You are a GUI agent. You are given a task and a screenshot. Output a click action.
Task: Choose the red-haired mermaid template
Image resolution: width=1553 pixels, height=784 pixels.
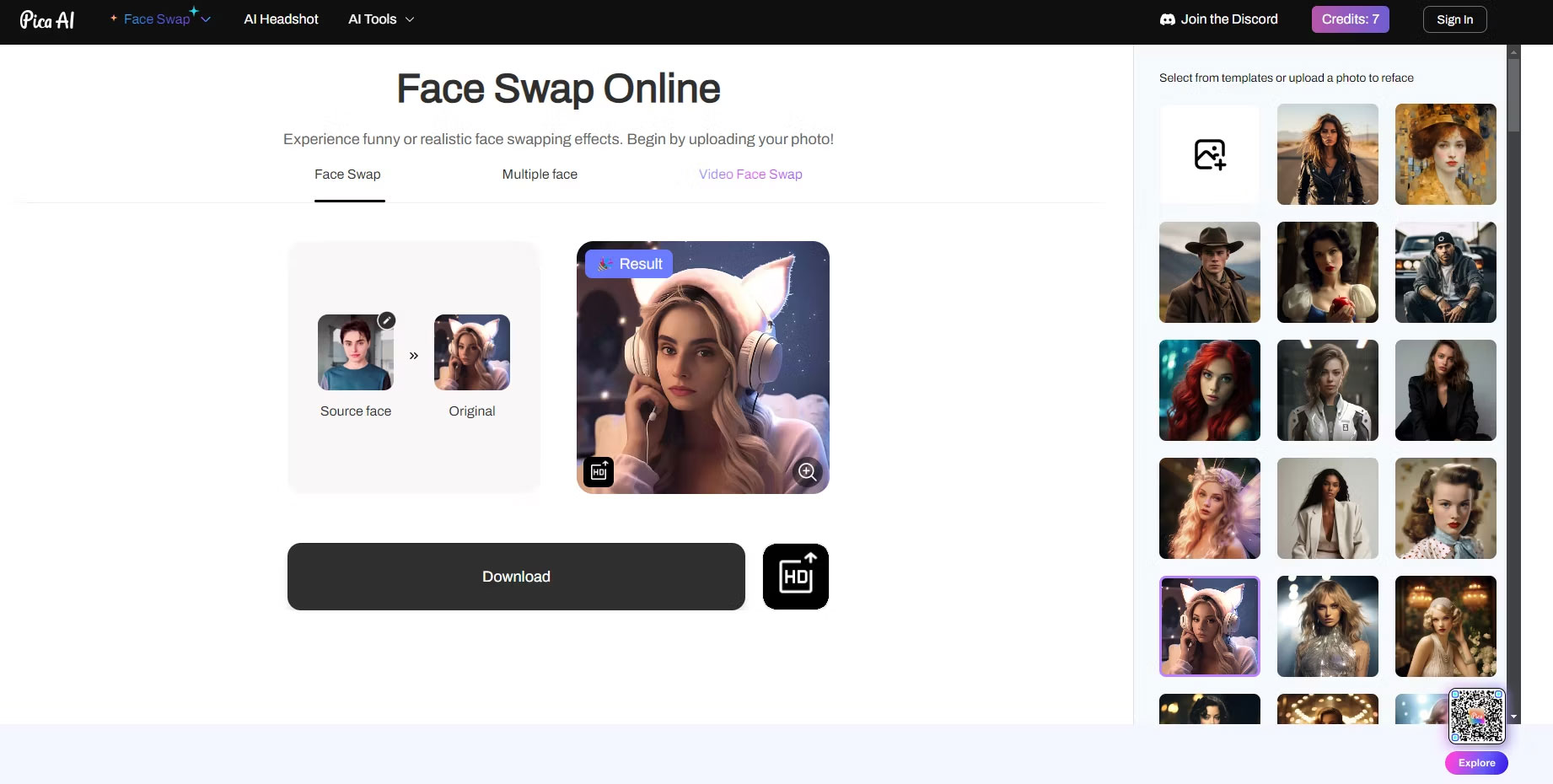pyautogui.click(x=1209, y=389)
